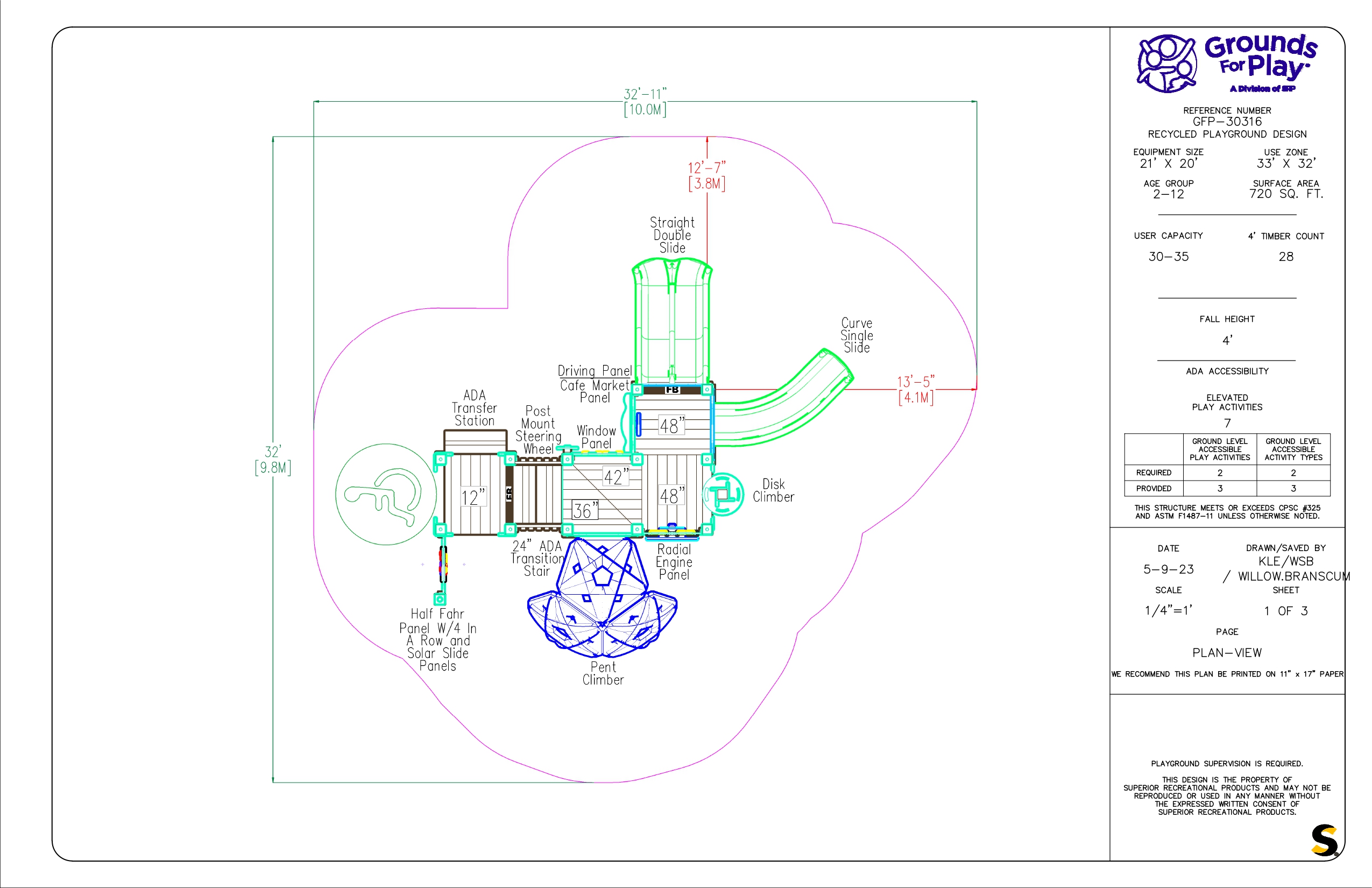
Task: Click the 'Curve Single Slide' label
Action: 857,335
